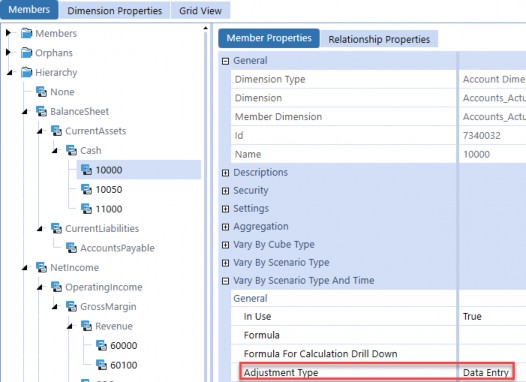Expand the Aggregation section
Image resolution: width=526 pixels, height=382 pixels.
coord(225,227)
